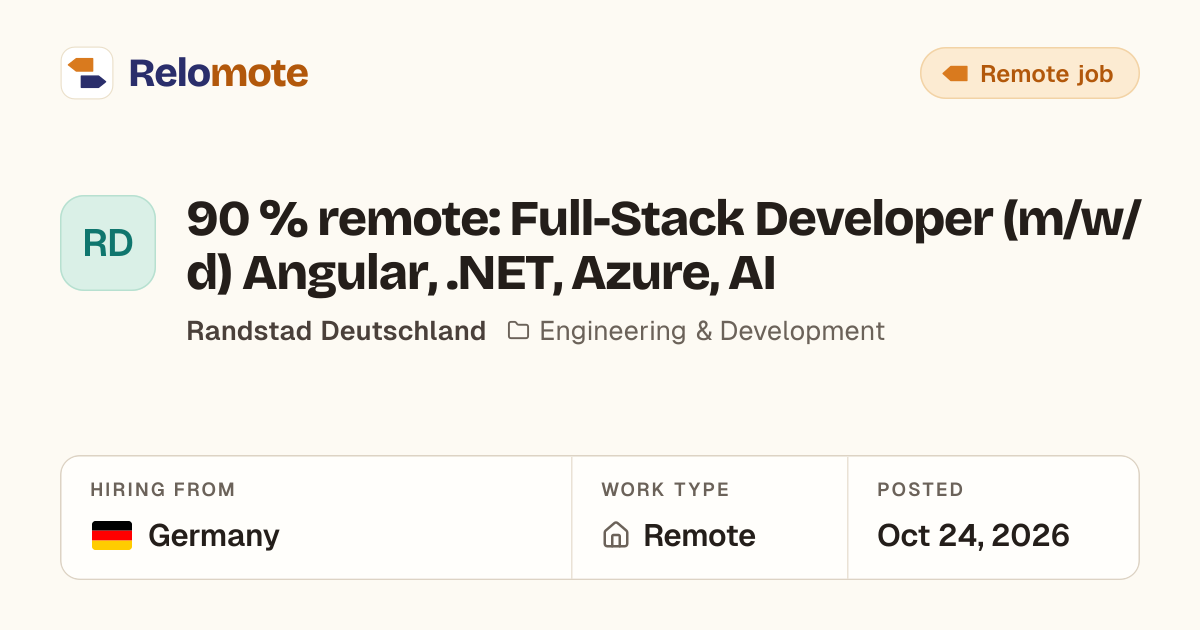Select the RD company avatar

[108, 243]
